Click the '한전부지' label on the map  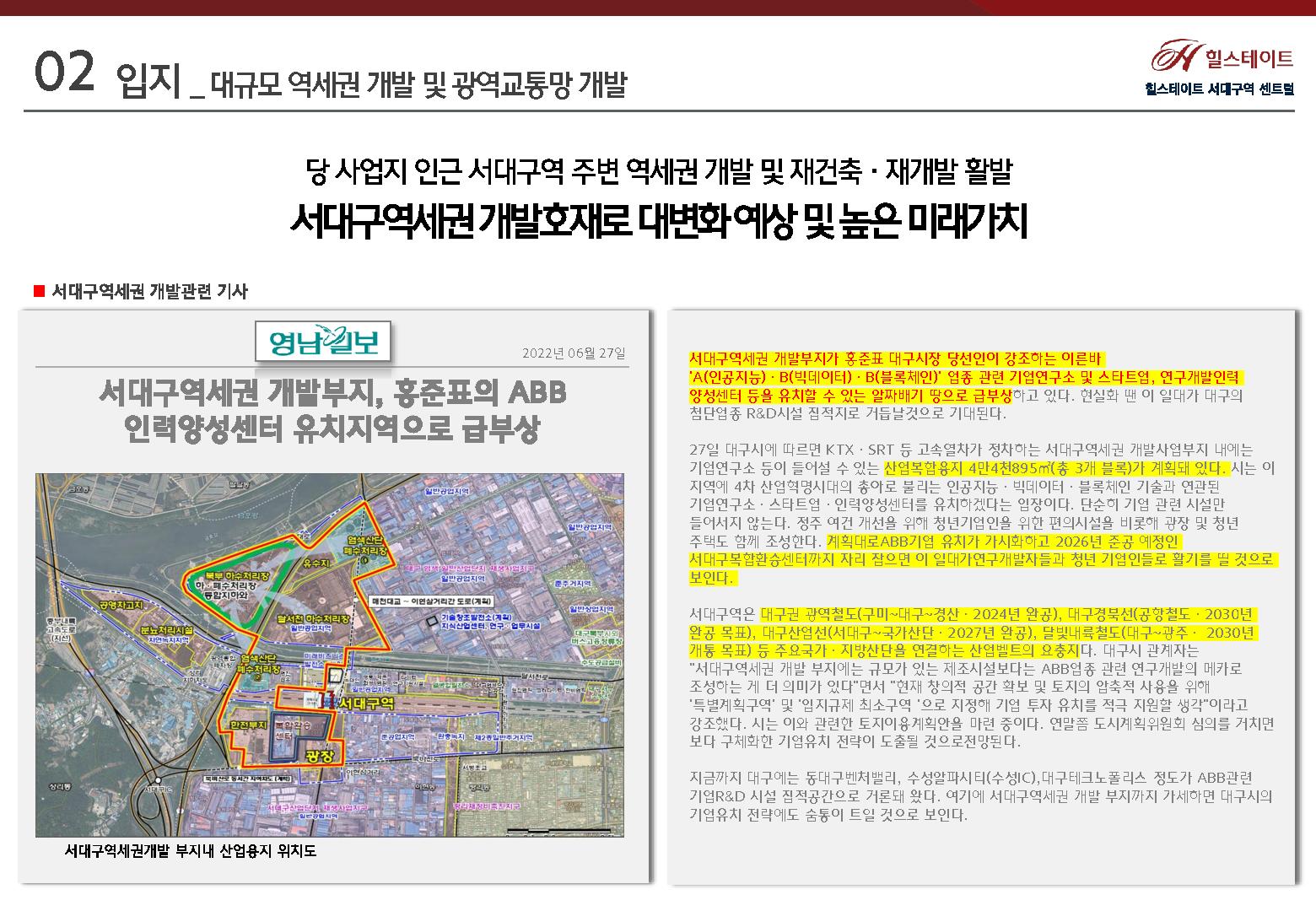tap(249, 725)
